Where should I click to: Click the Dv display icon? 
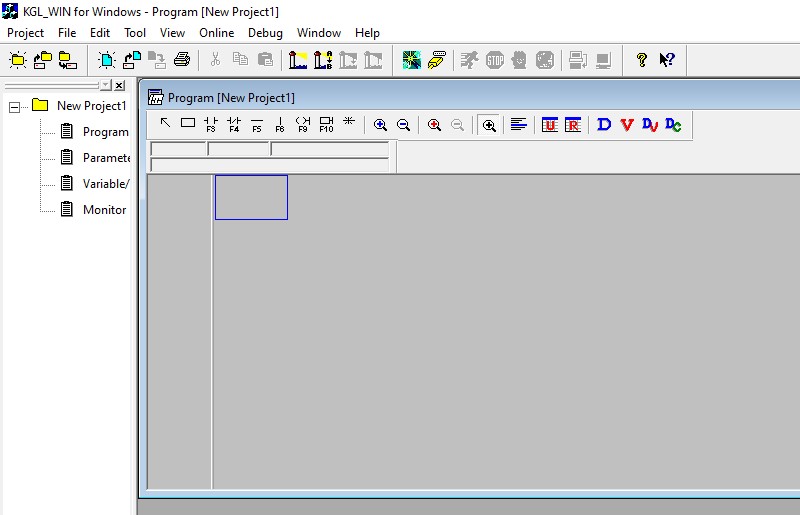click(650, 125)
